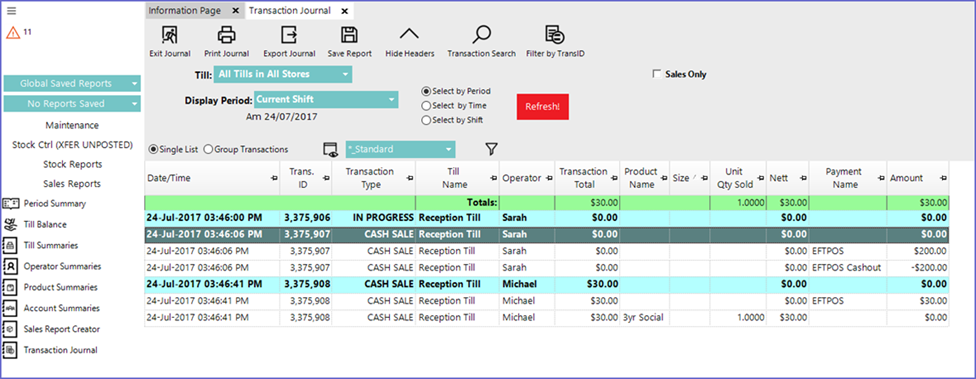Close the Information Page tab
Screen dimensions: 976x379
coord(235,11)
